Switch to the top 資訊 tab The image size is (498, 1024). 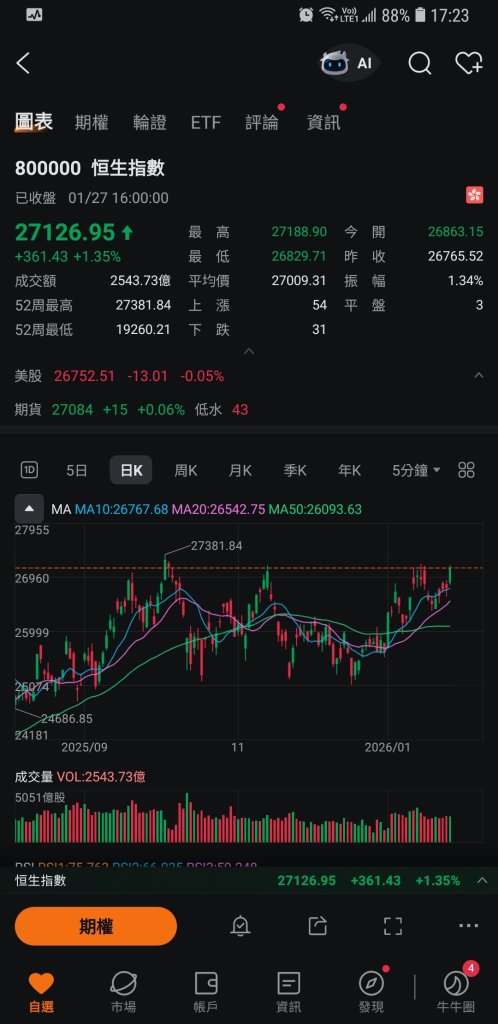point(323,122)
